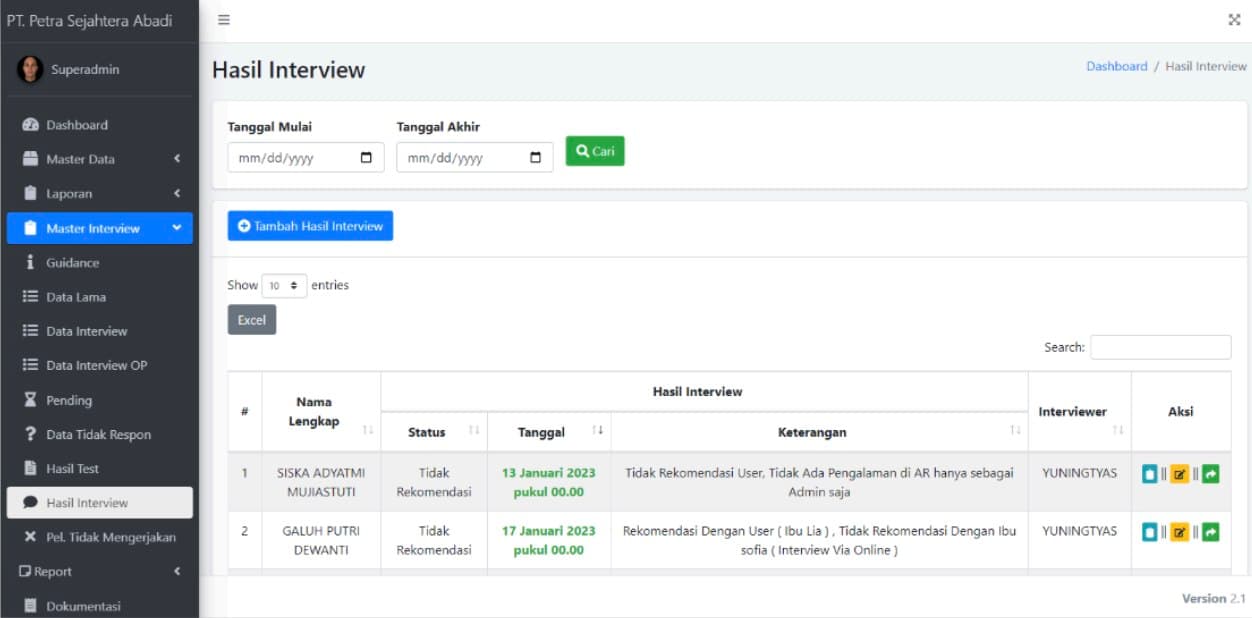Open Pel. Tidak Mengerjakan in the sidebar
Screen dimensions: 1252x618
[100, 537]
